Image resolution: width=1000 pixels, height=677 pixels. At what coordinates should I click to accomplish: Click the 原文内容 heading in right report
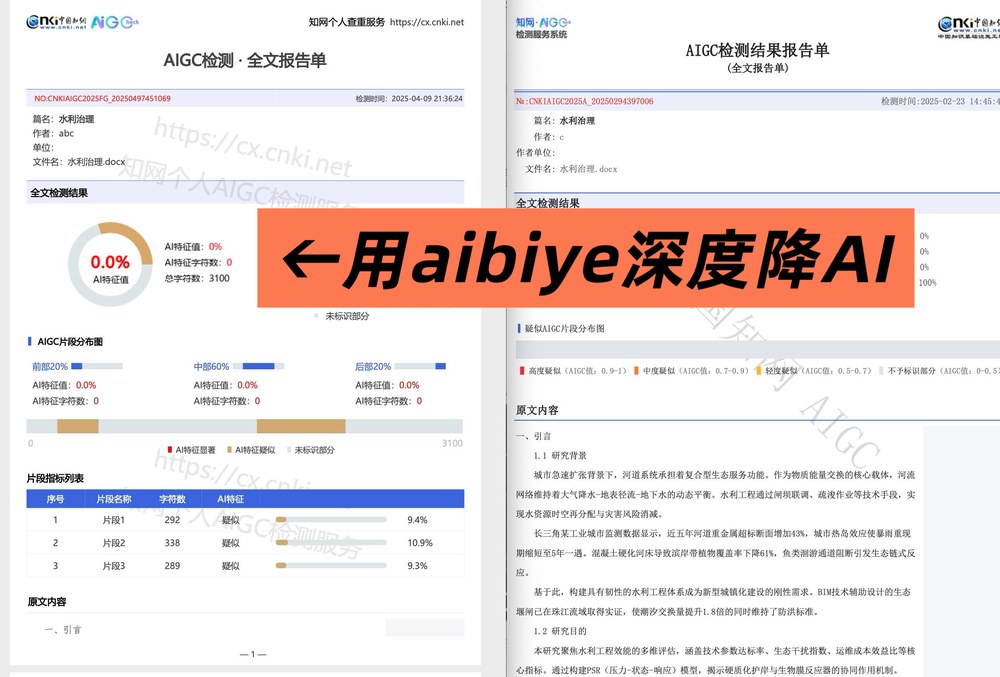(537, 410)
